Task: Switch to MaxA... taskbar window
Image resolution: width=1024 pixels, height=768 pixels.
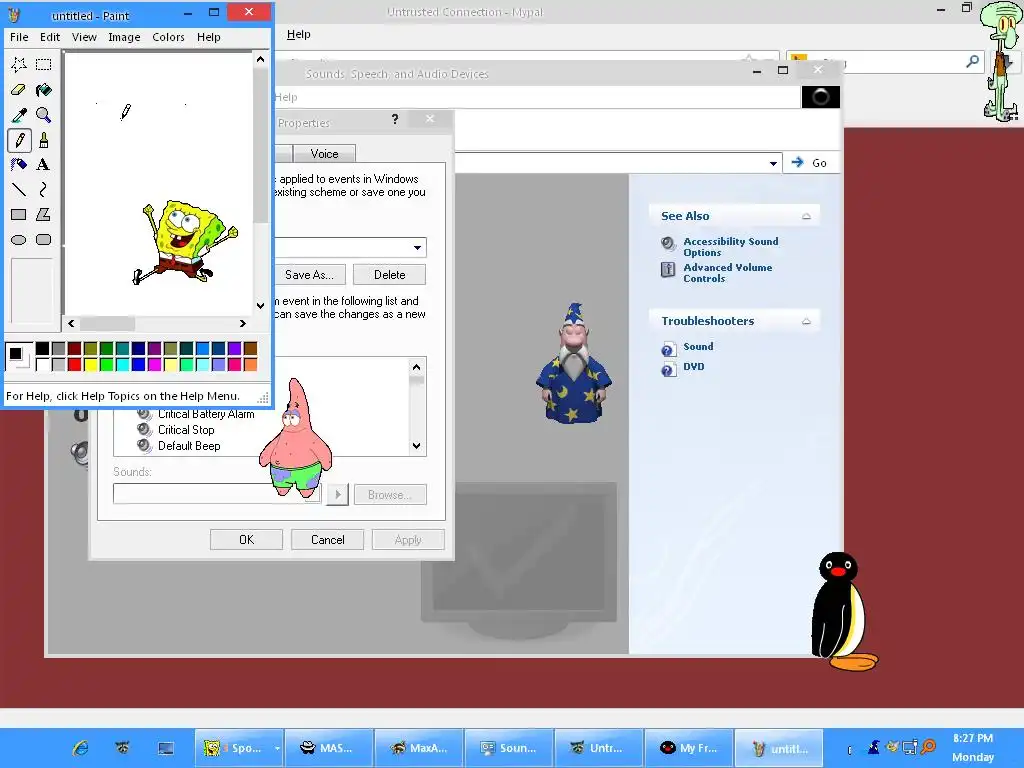Action: (x=420, y=748)
